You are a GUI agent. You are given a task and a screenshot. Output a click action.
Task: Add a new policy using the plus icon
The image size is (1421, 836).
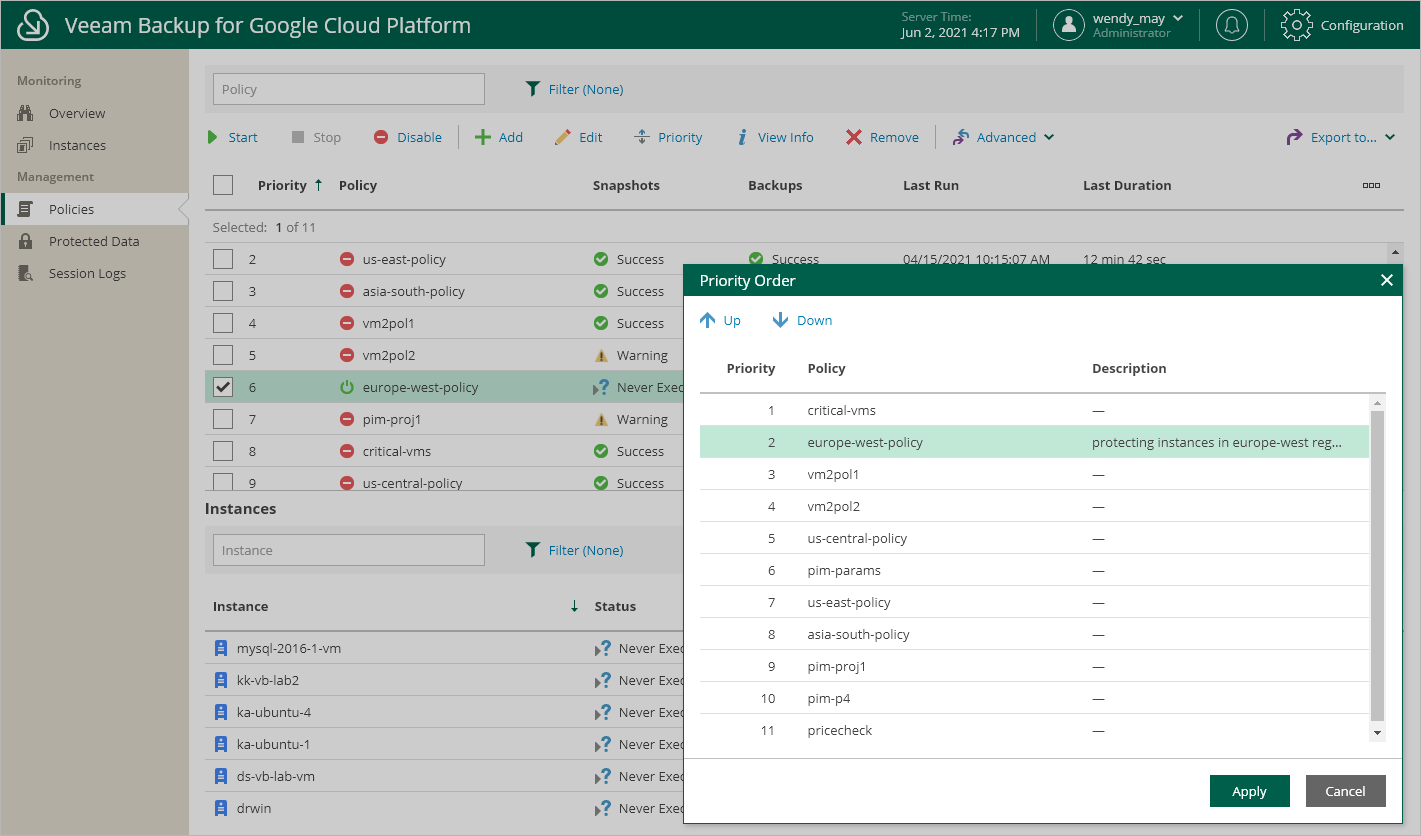483,137
